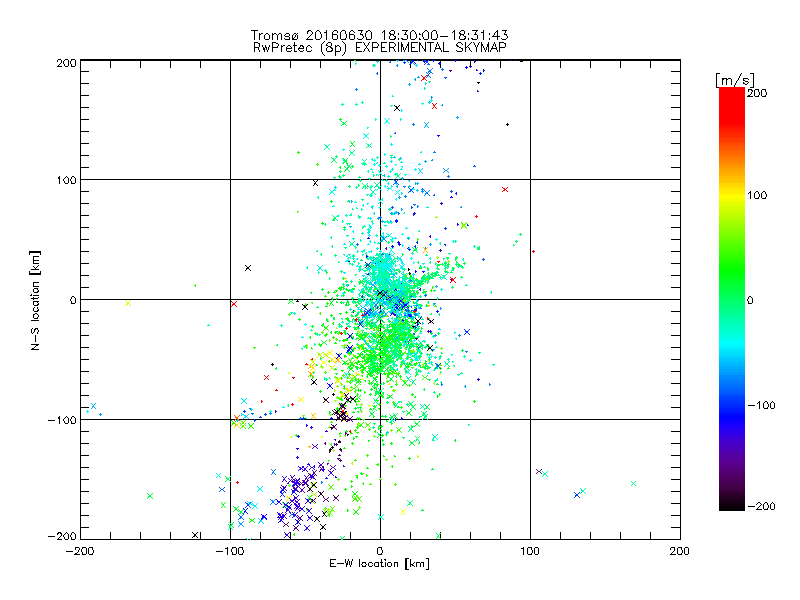This screenshot has height=600, width=800.
Task: Click the x-axis tick label '-200'
Action: tap(80, 551)
